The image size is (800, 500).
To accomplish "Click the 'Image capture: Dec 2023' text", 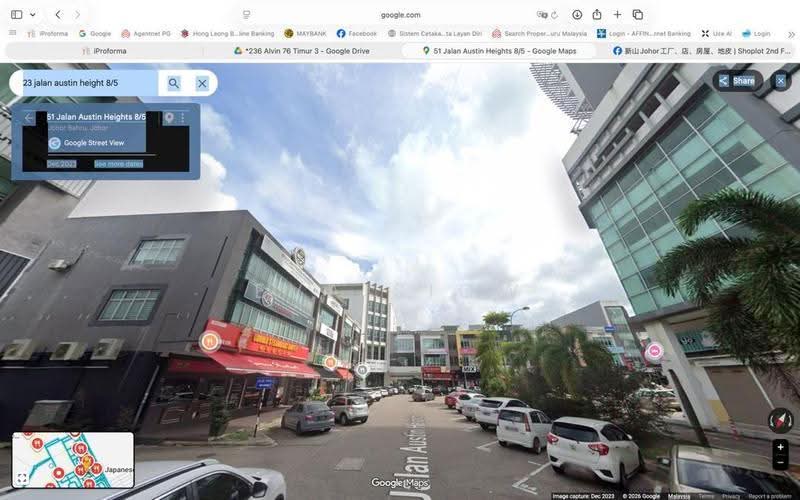I will [583, 496].
